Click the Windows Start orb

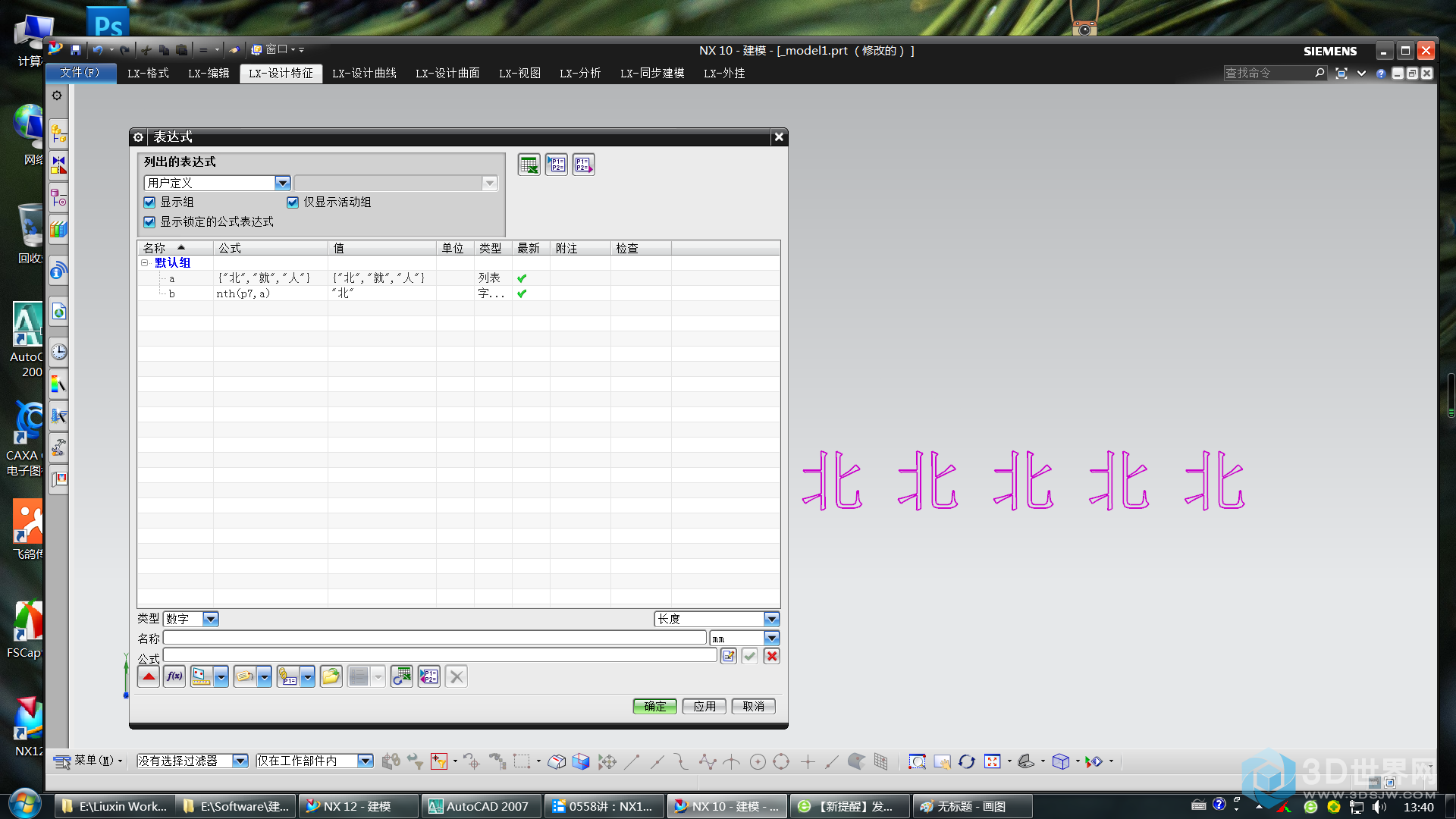(24, 805)
